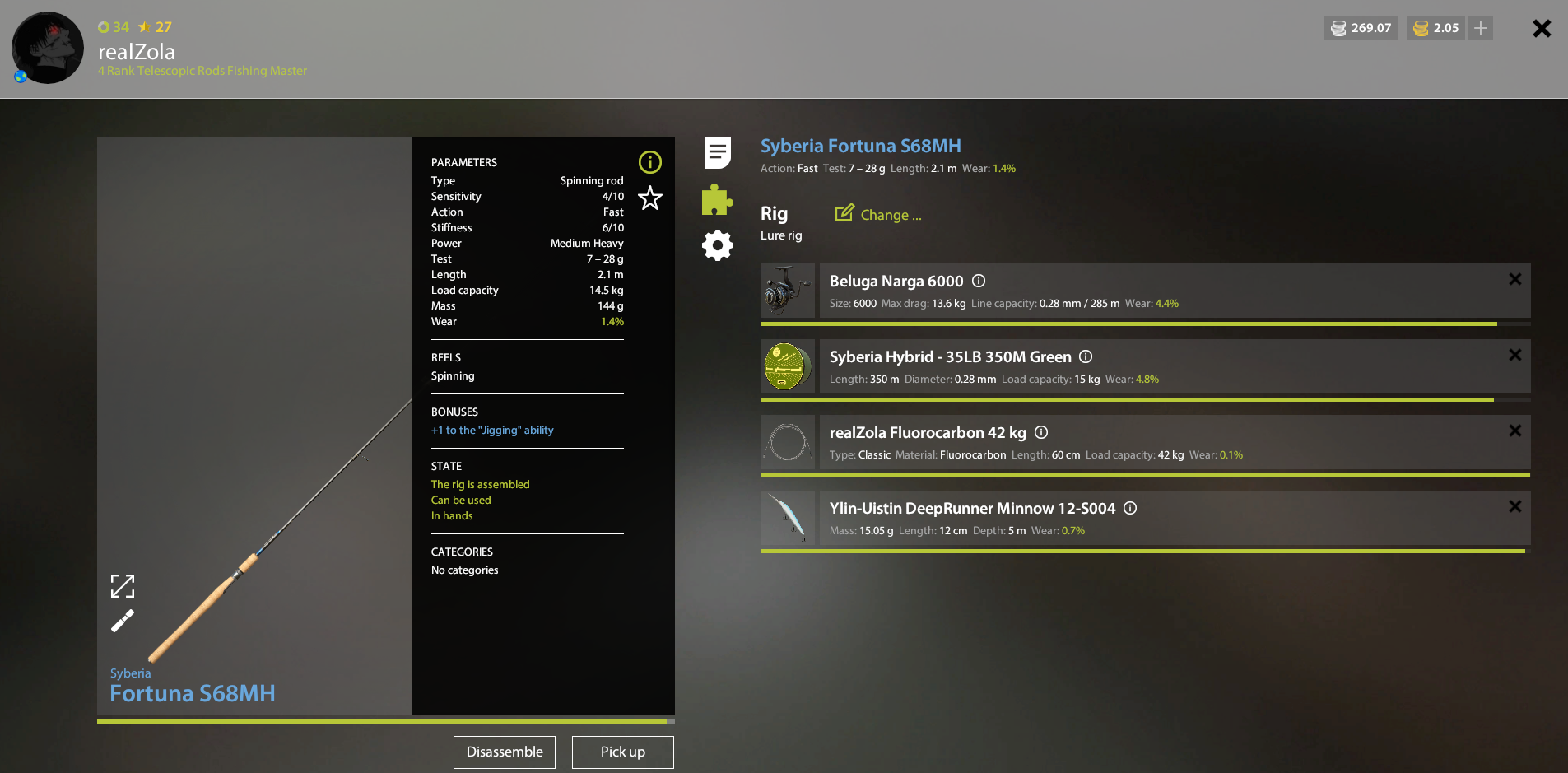1568x773 pixels.
Task: Open the gear settings tab icon
Action: click(717, 245)
